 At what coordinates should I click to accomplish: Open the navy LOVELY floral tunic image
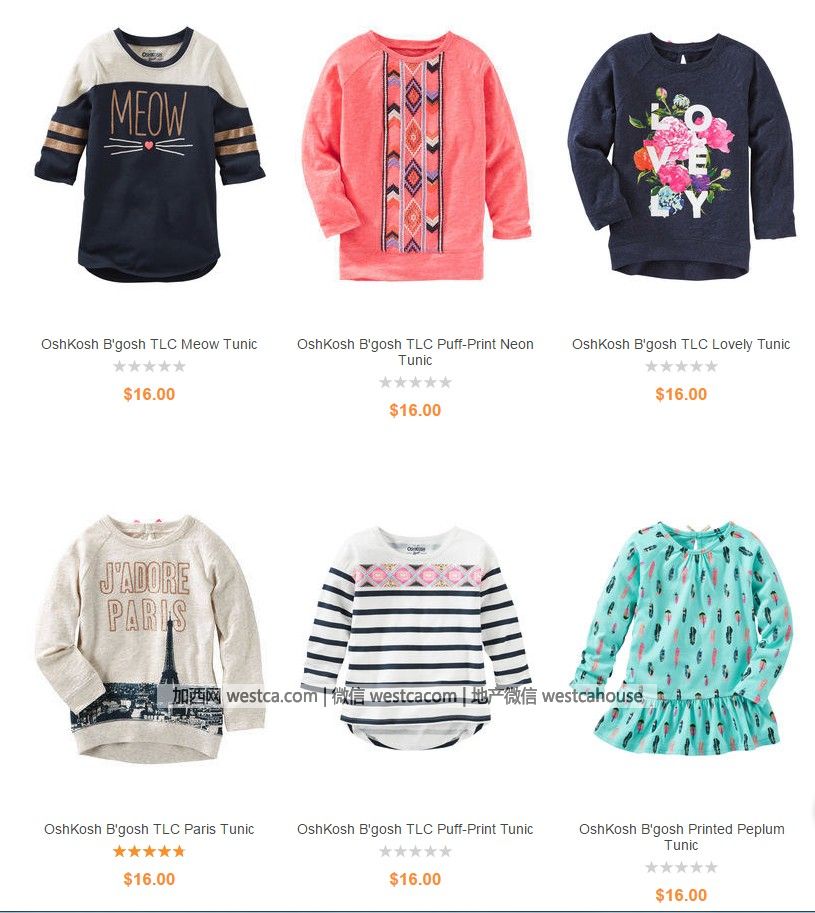(682, 155)
